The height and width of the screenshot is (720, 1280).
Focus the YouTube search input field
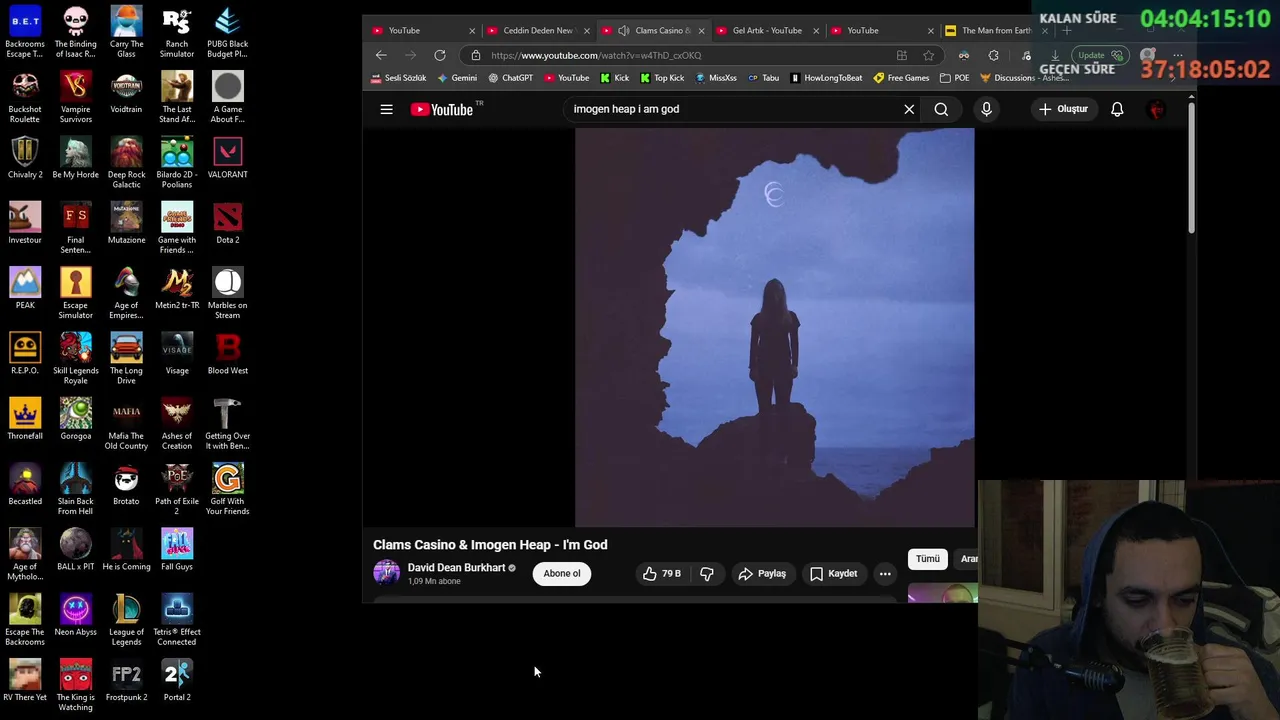[x=735, y=109]
